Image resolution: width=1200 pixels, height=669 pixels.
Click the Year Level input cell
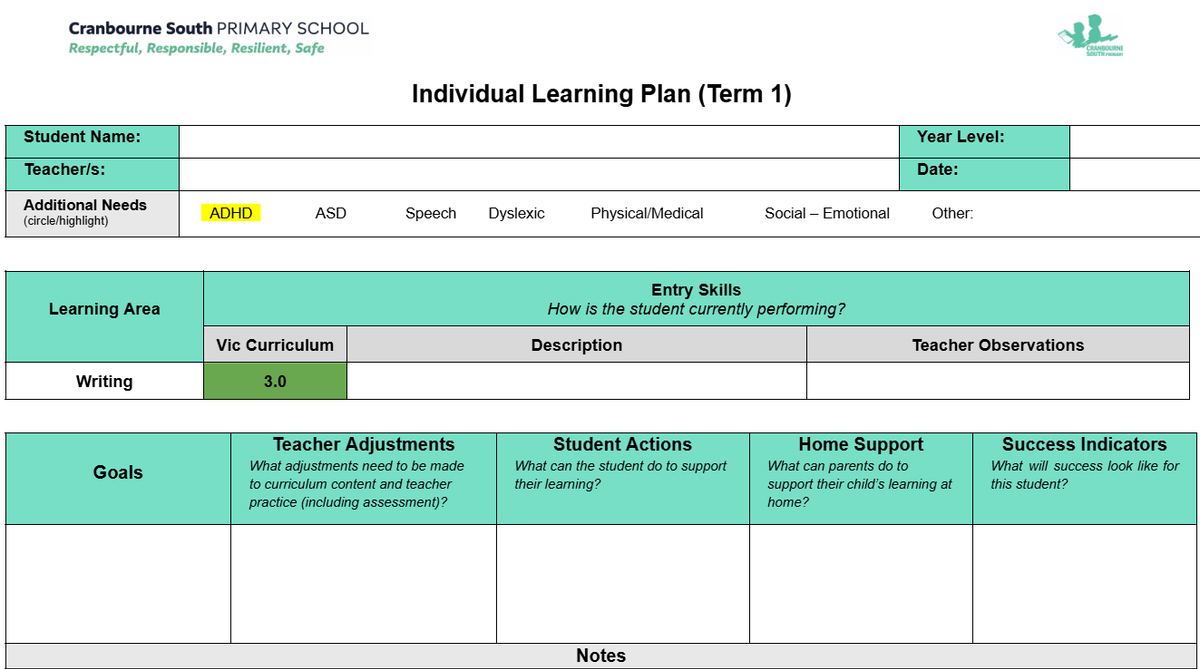click(x=1134, y=141)
